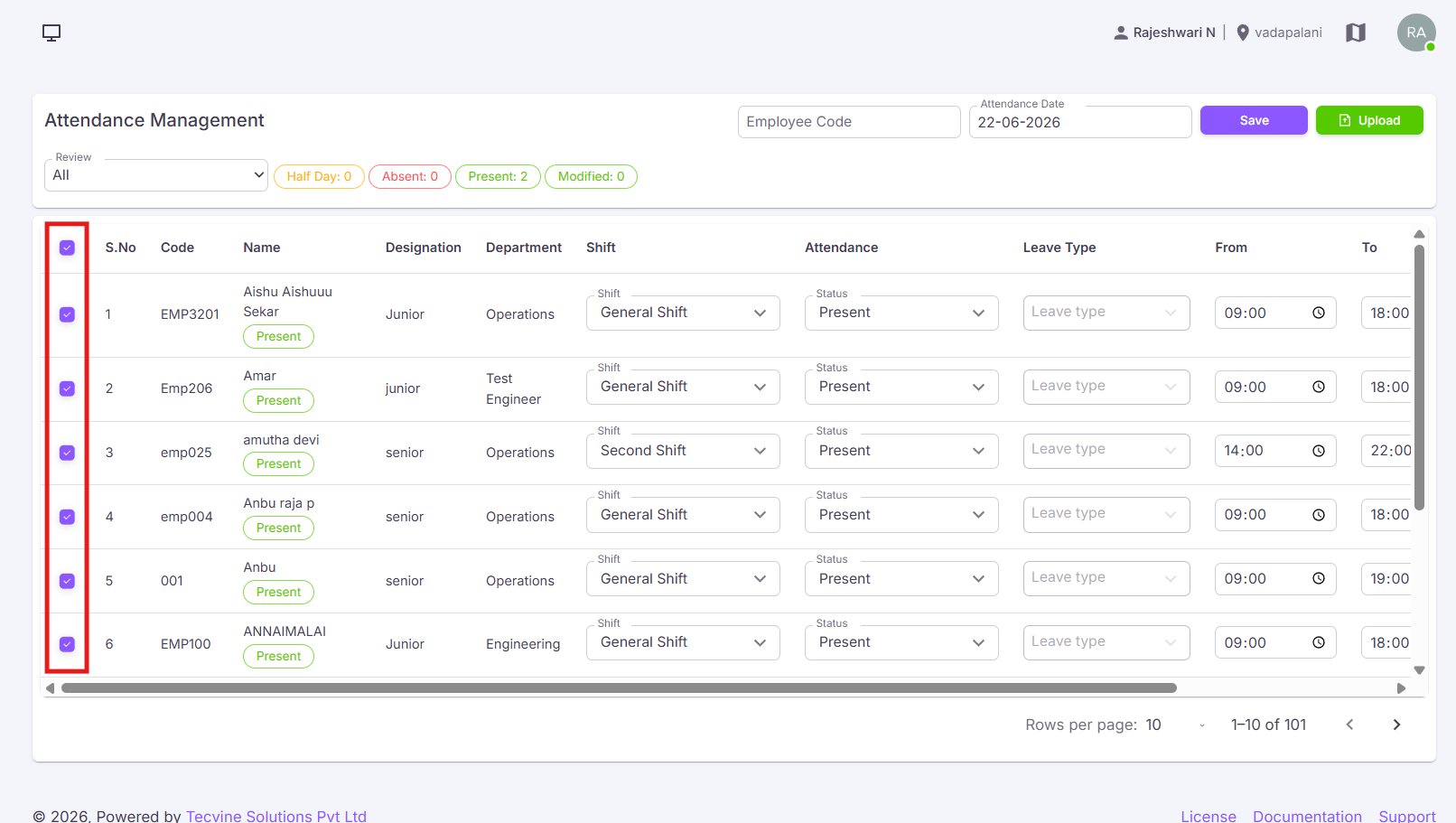
Task: Open the map icon beside vadapalani
Action: 1356,33
